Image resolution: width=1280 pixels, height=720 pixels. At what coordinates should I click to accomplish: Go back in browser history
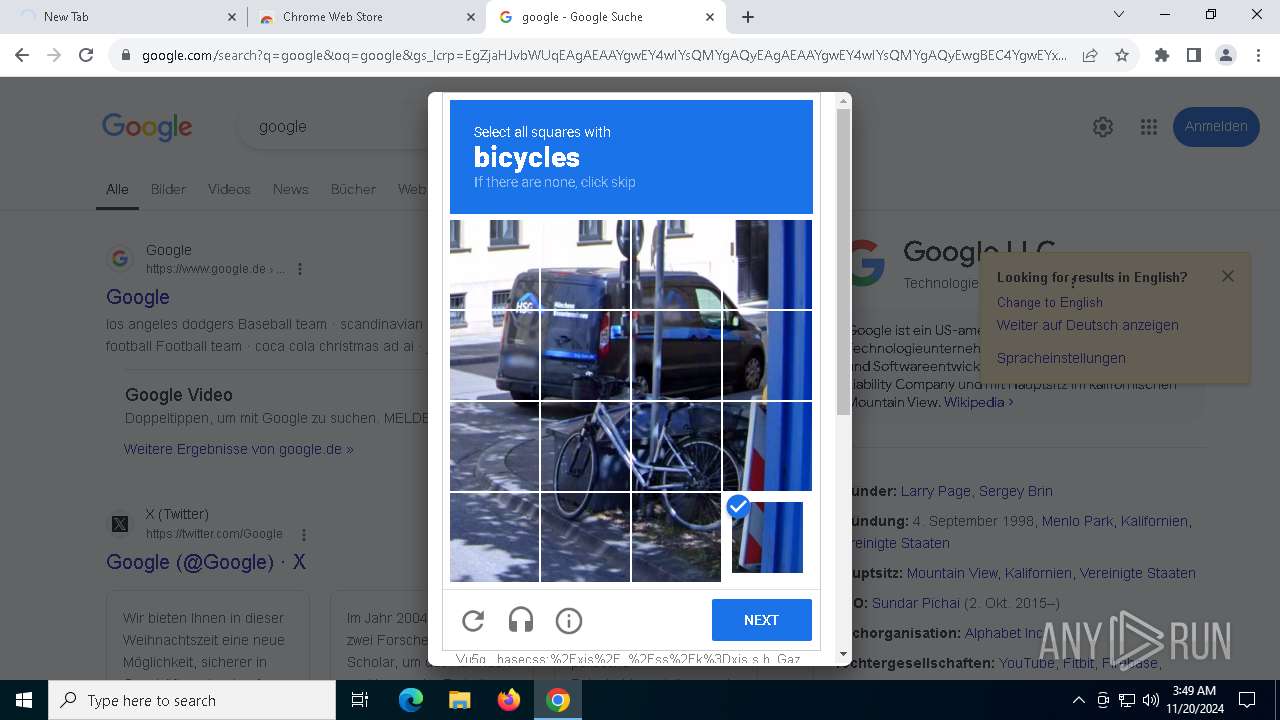click(22, 56)
